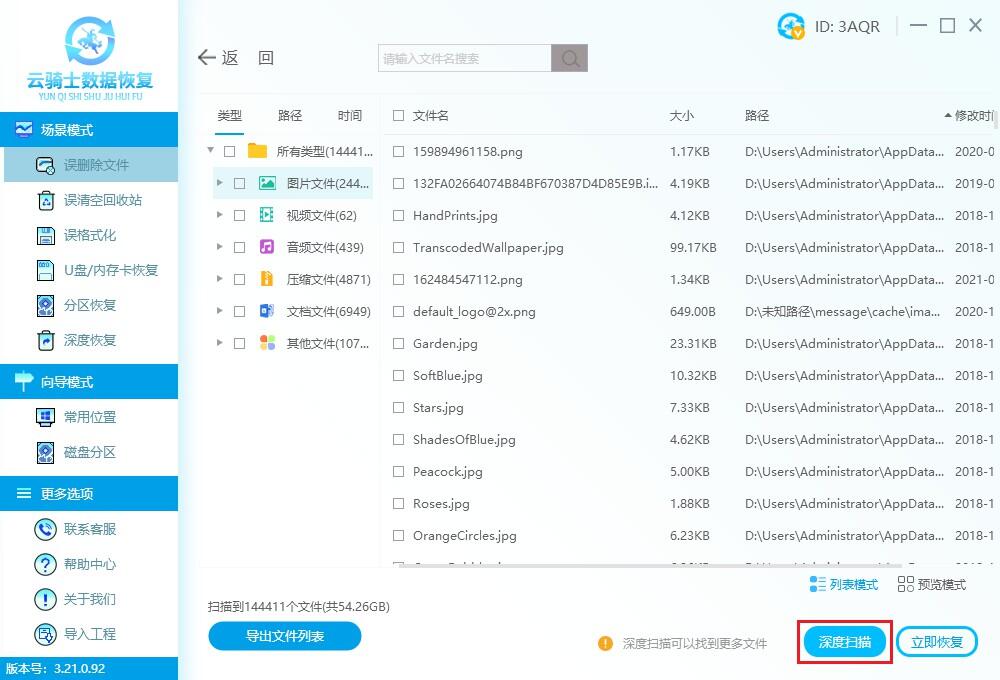Tick the Garden.jpg checkbox
The height and width of the screenshot is (680, 1000).
pos(399,343)
